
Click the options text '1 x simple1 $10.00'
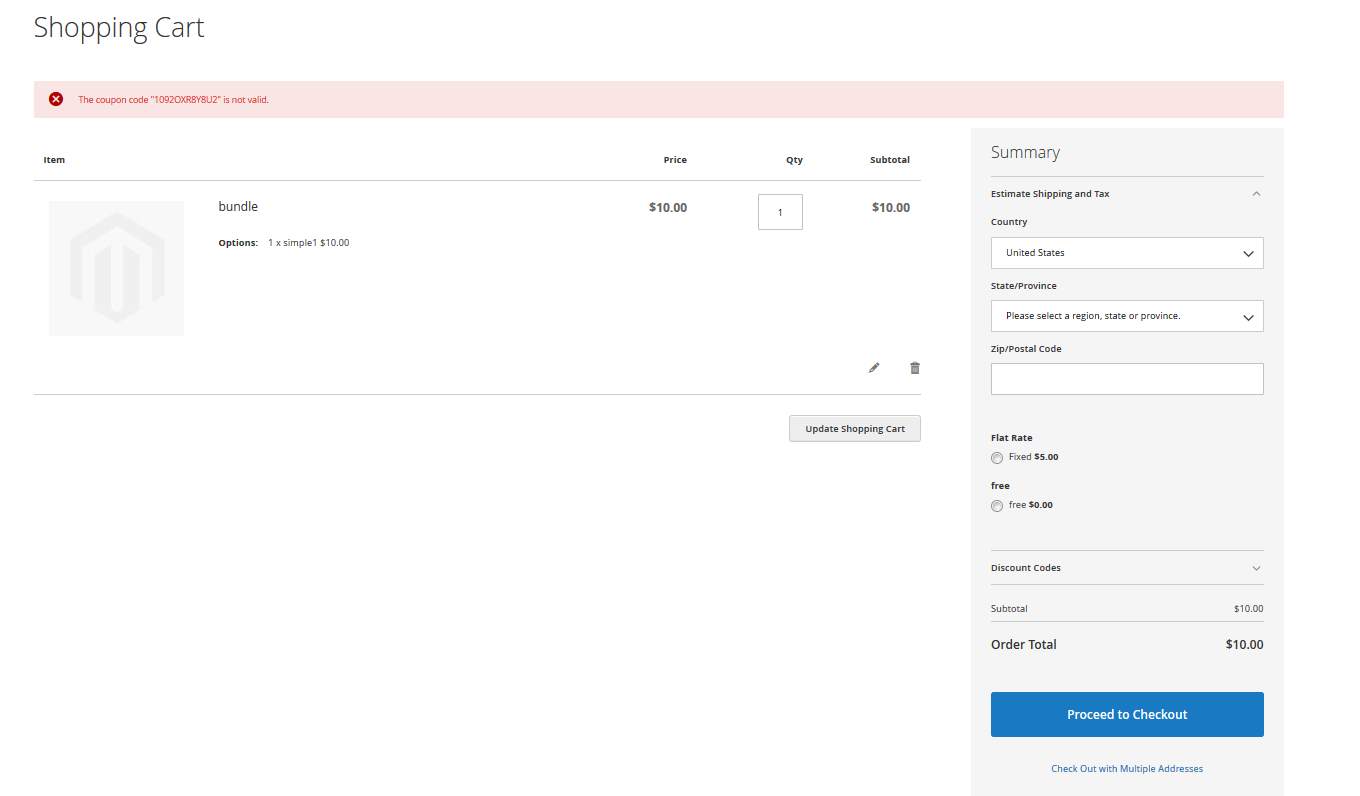(308, 243)
